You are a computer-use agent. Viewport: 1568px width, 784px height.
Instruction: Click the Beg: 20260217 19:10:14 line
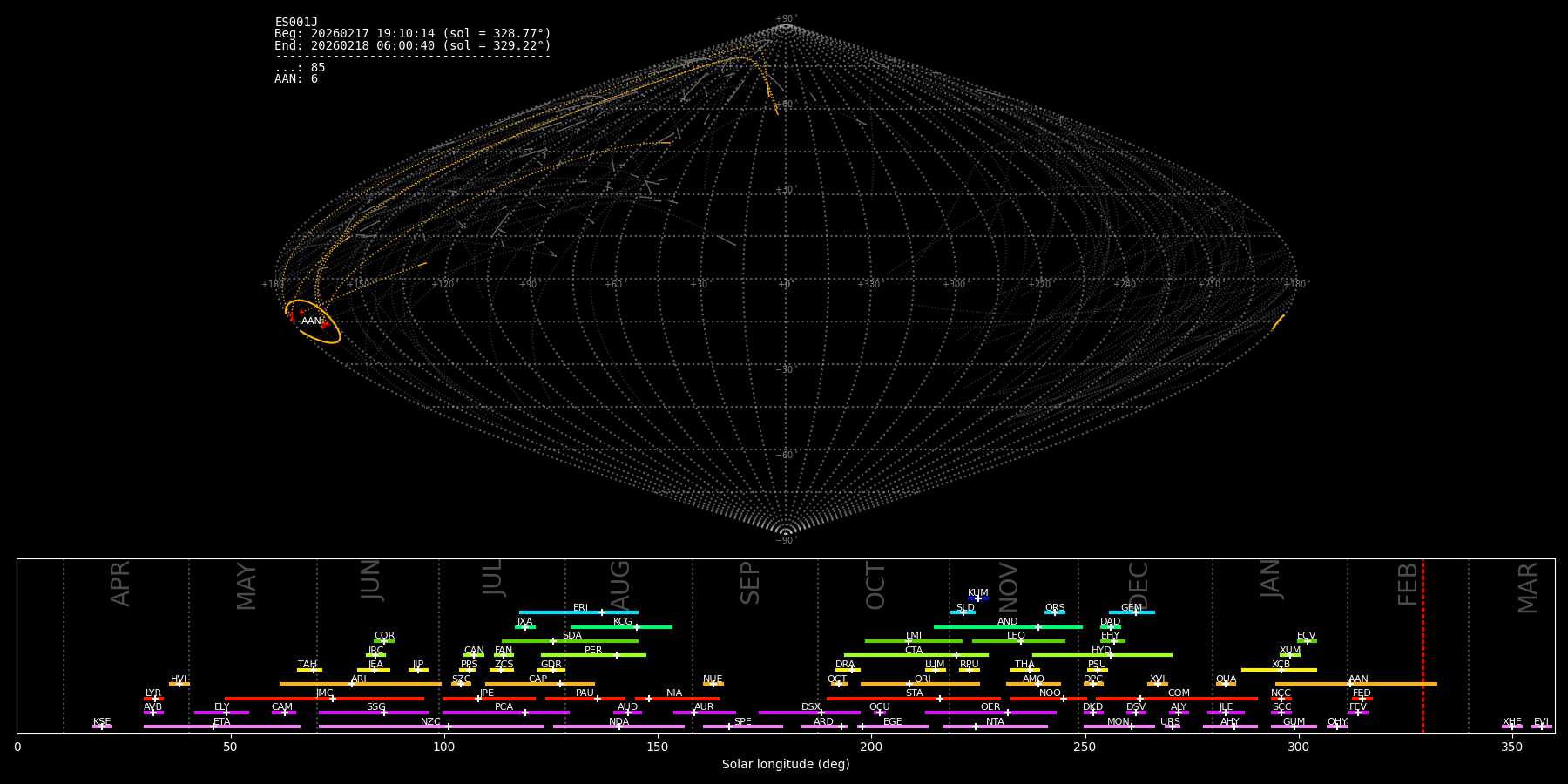pos(413,34)
